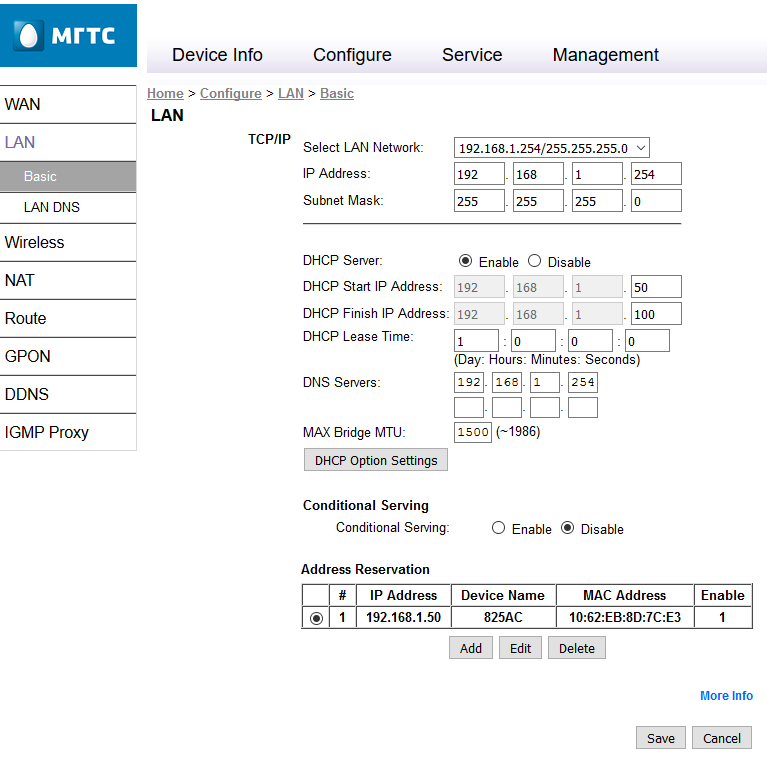
Task: Open the Service top menu
Action: [x=472, y=55]
